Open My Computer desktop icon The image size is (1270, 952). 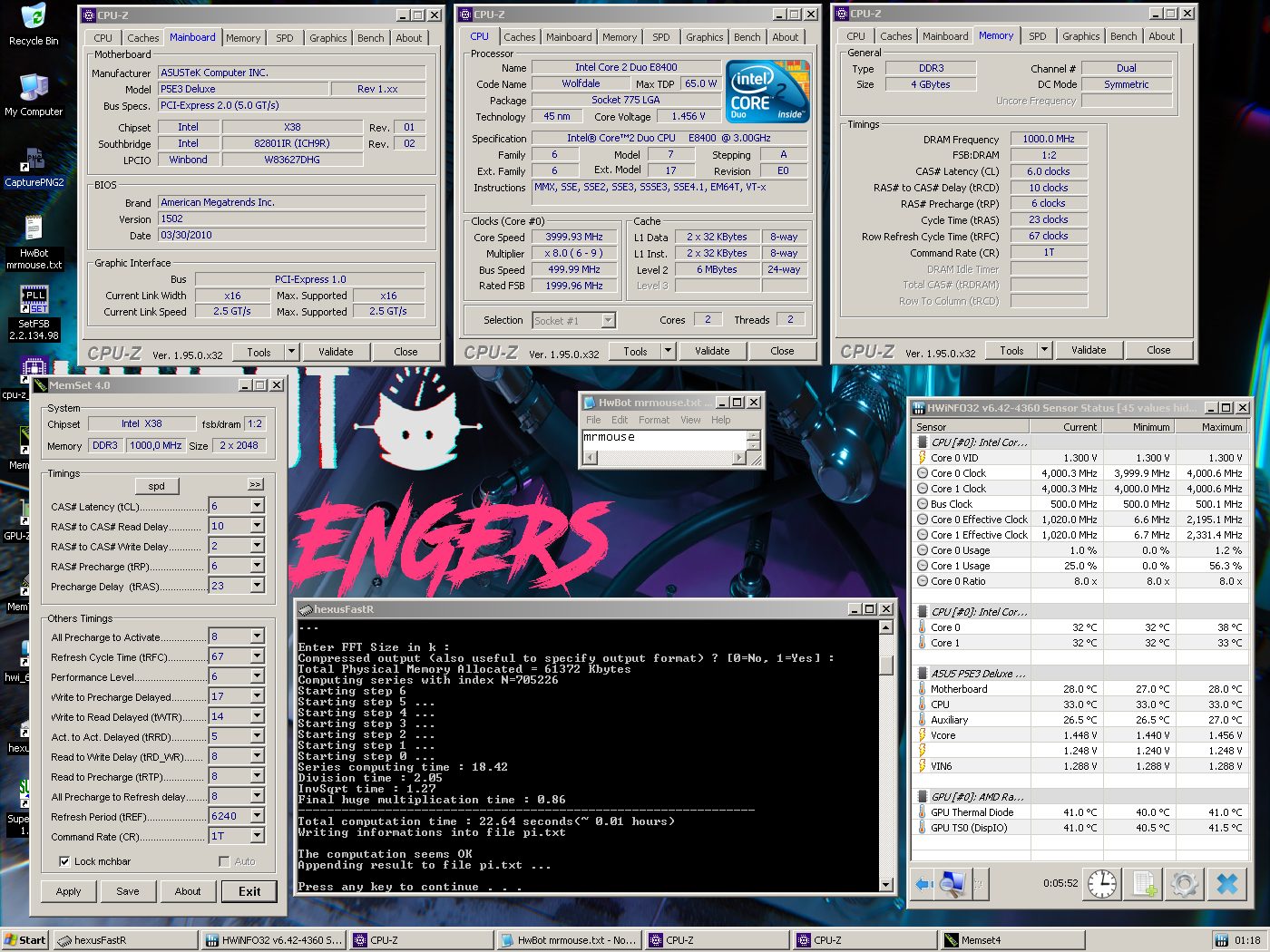point(34,94)
